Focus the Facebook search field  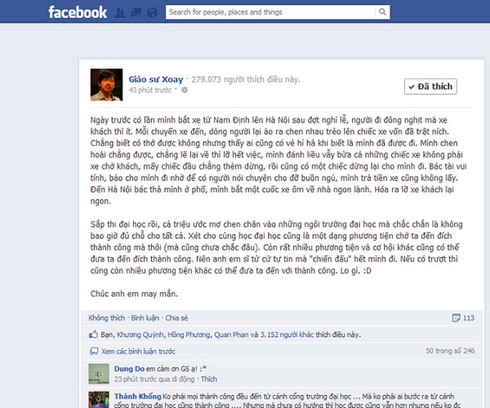point(270,12)
